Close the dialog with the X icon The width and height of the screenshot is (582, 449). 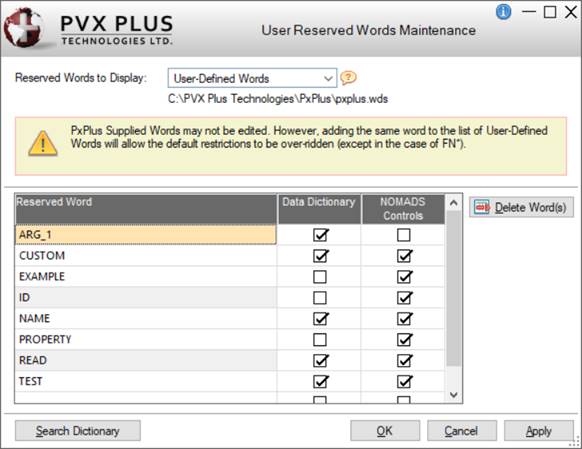point(571,12)
